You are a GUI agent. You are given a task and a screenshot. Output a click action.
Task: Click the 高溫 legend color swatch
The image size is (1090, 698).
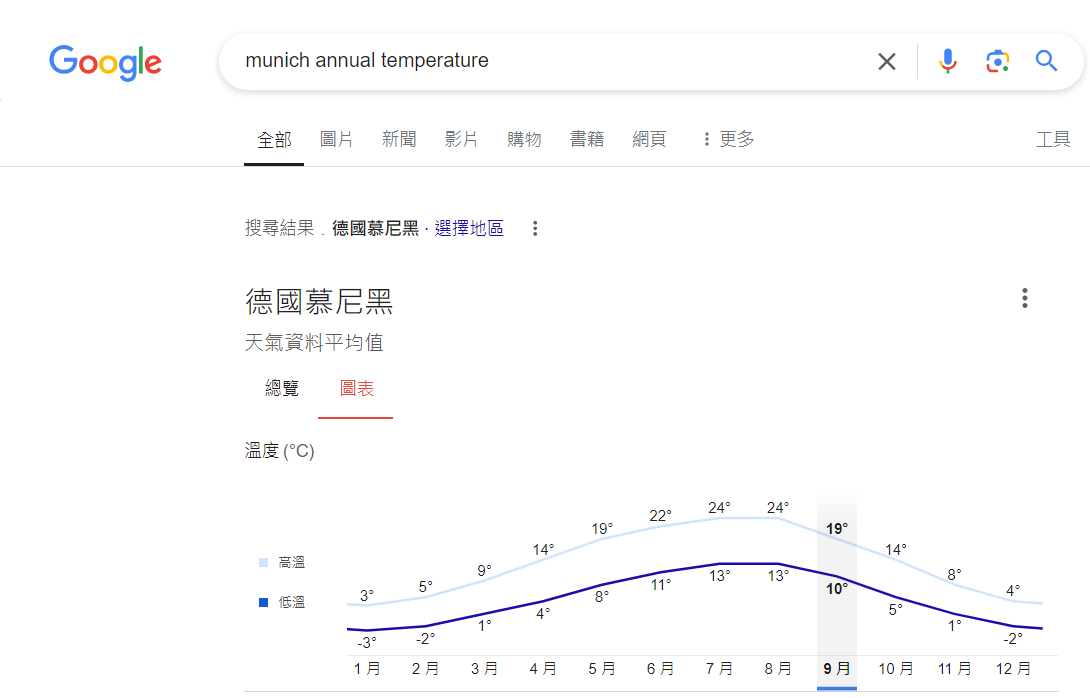(263, 563)
